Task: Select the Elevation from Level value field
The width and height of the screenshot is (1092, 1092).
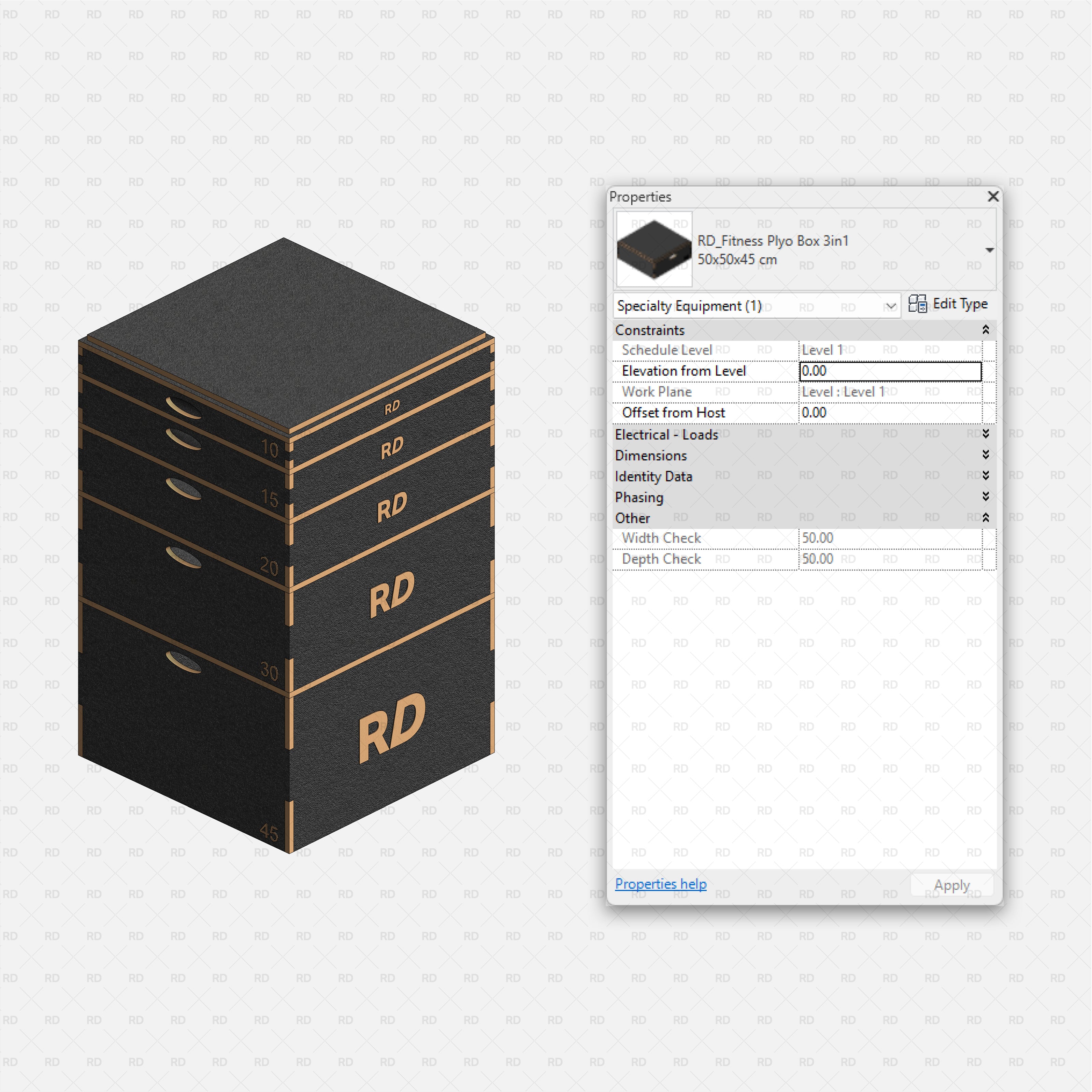Action: (x=890, y=371)
